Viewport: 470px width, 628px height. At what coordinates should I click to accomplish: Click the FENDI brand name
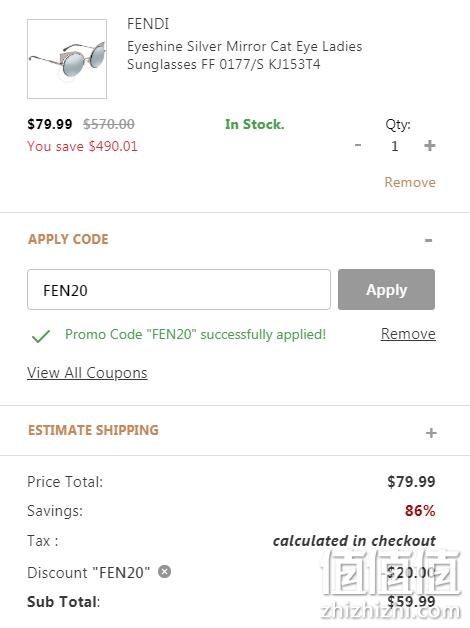[x=148, y=24]
